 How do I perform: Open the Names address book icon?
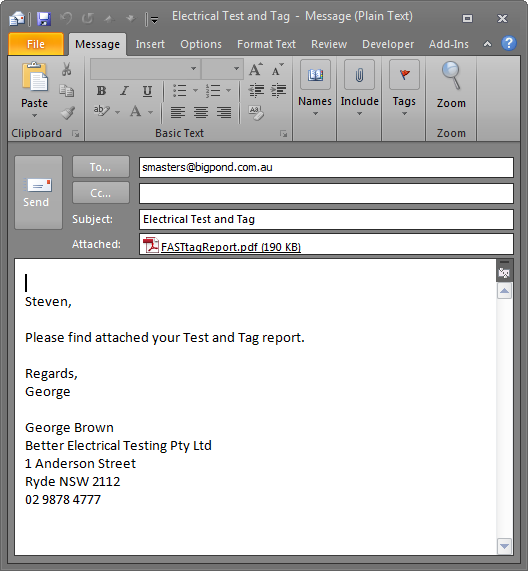point(315,75)
